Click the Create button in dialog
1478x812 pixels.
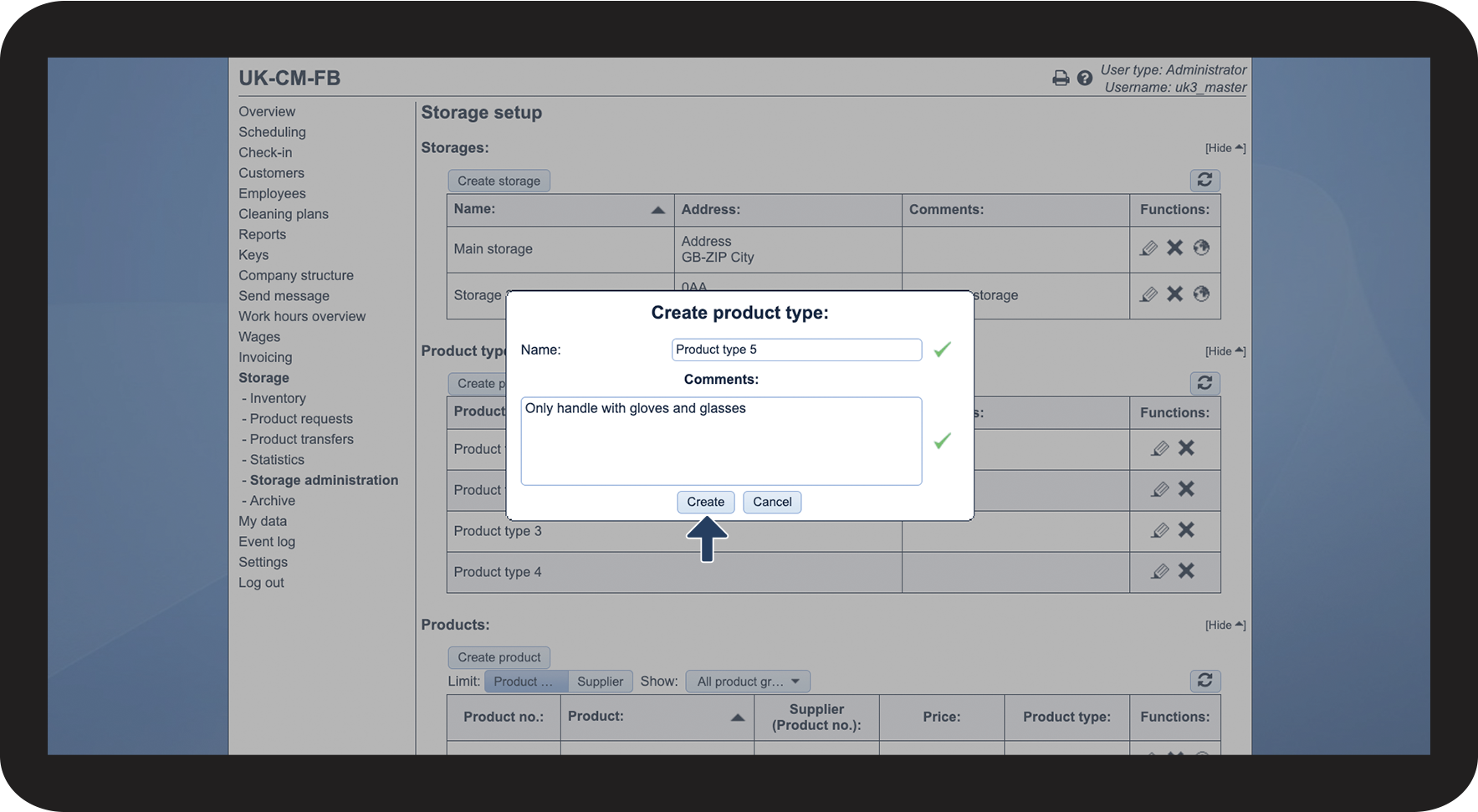[x=705, y=502]
